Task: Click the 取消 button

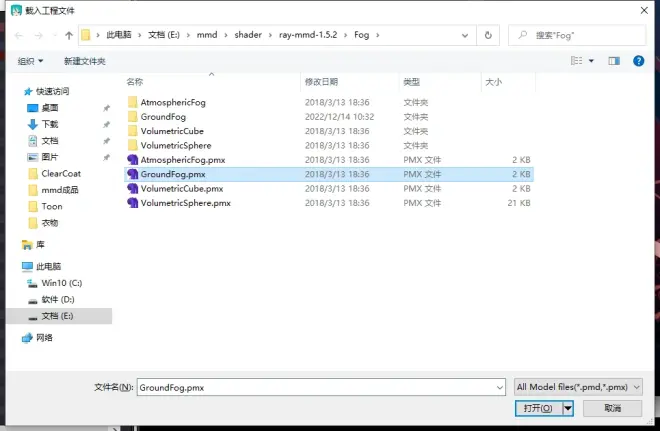Action: (612, 408)
